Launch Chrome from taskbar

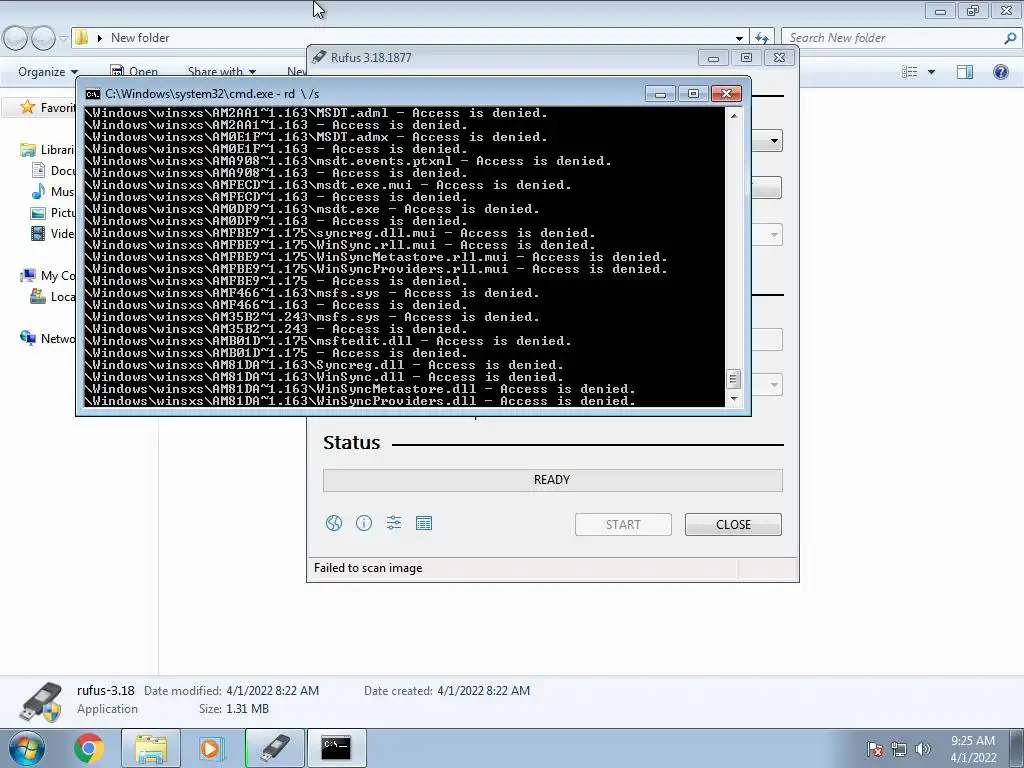[89, 748]
